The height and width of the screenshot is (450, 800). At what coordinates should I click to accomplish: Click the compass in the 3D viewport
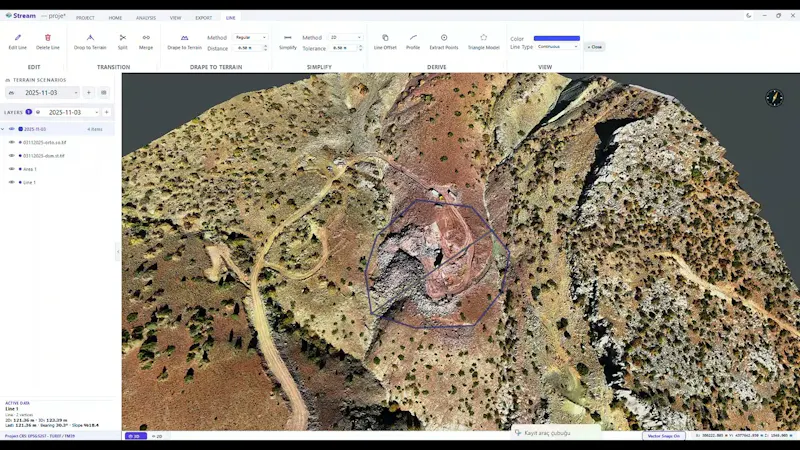click(x=774, y=97)
